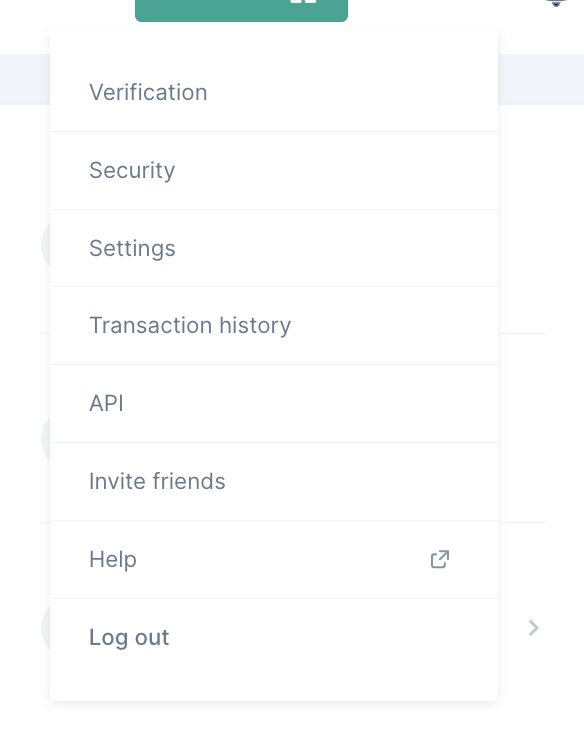Click empty space below Log out in menu
This screenshot has height=734, width=584.
274,688
